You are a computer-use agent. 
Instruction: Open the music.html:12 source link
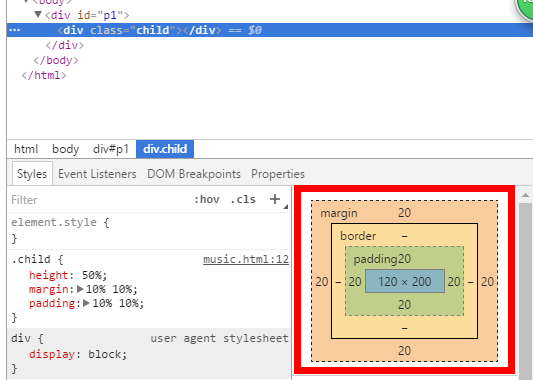pyautogui.click(x=246, y=259)
